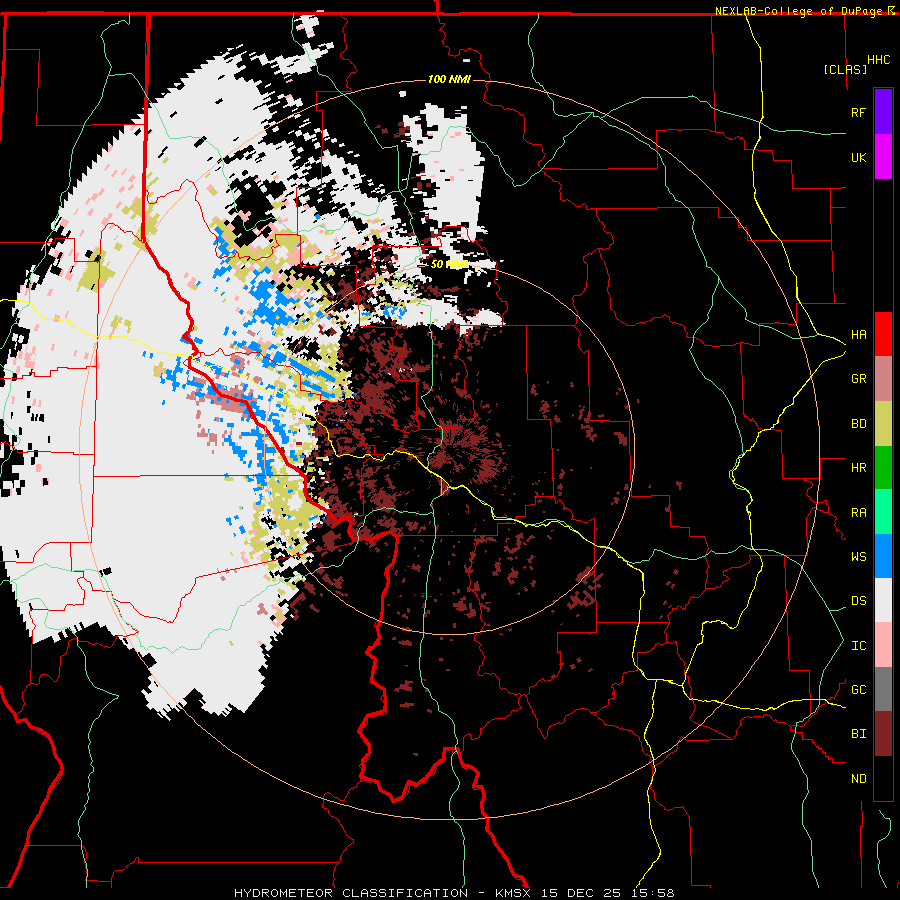The width and height of the screenshot is (900, 900).
Task: Click the 50 NMI range ring label
Action: 449,264
